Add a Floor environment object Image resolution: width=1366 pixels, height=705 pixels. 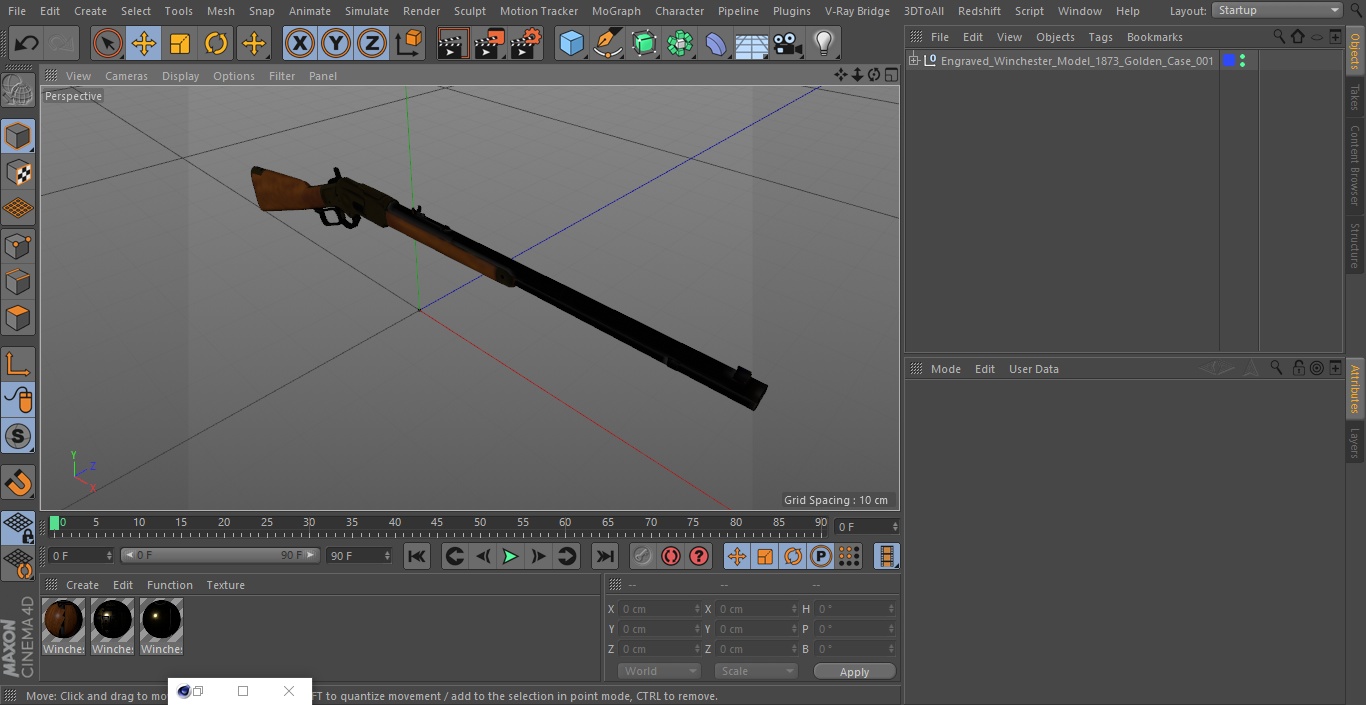click(752, 43)
